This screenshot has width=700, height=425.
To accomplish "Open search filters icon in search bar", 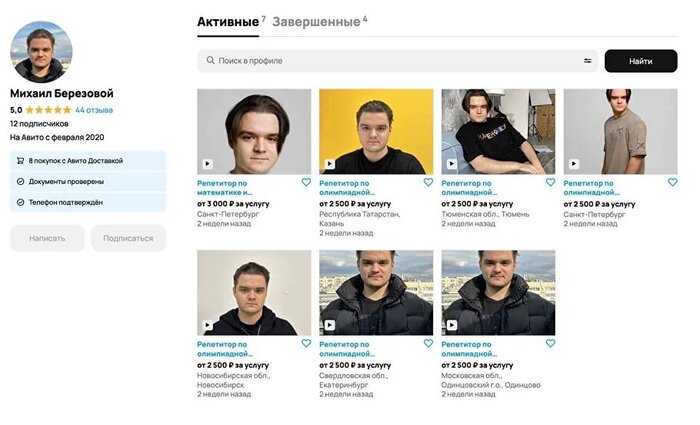I will (x=588, y=61).
